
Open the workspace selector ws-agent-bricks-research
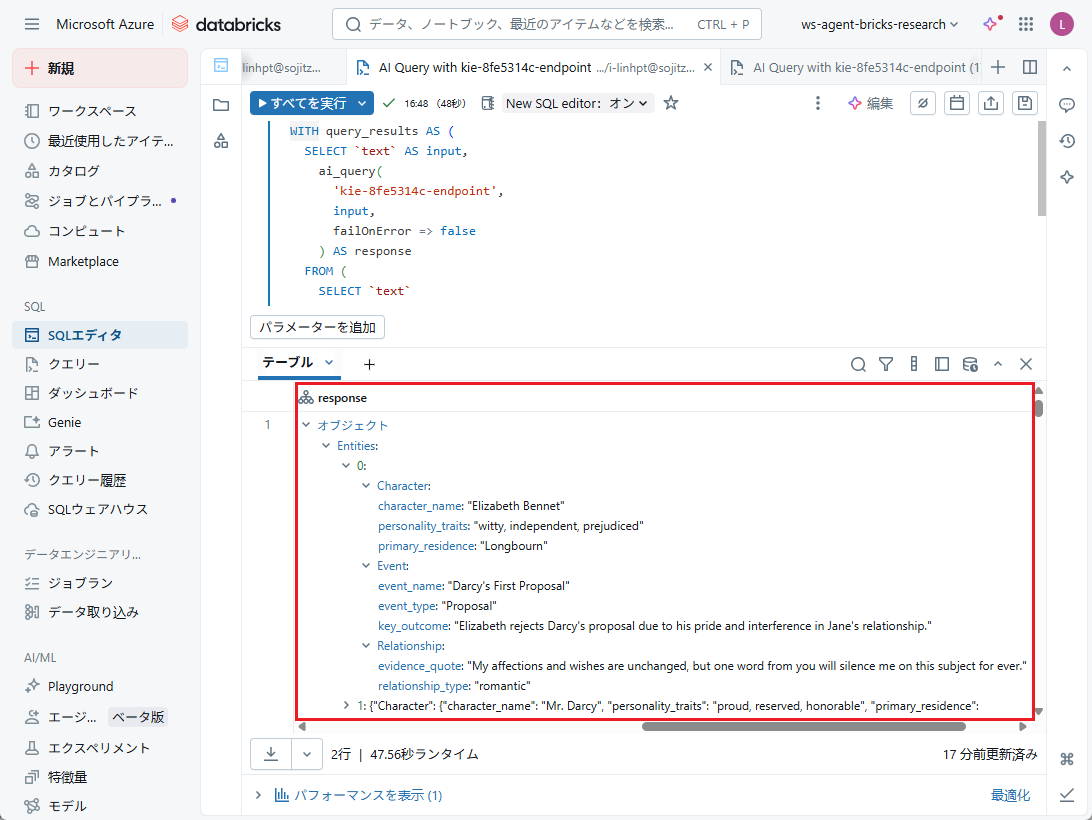click(x=879, y=24)
